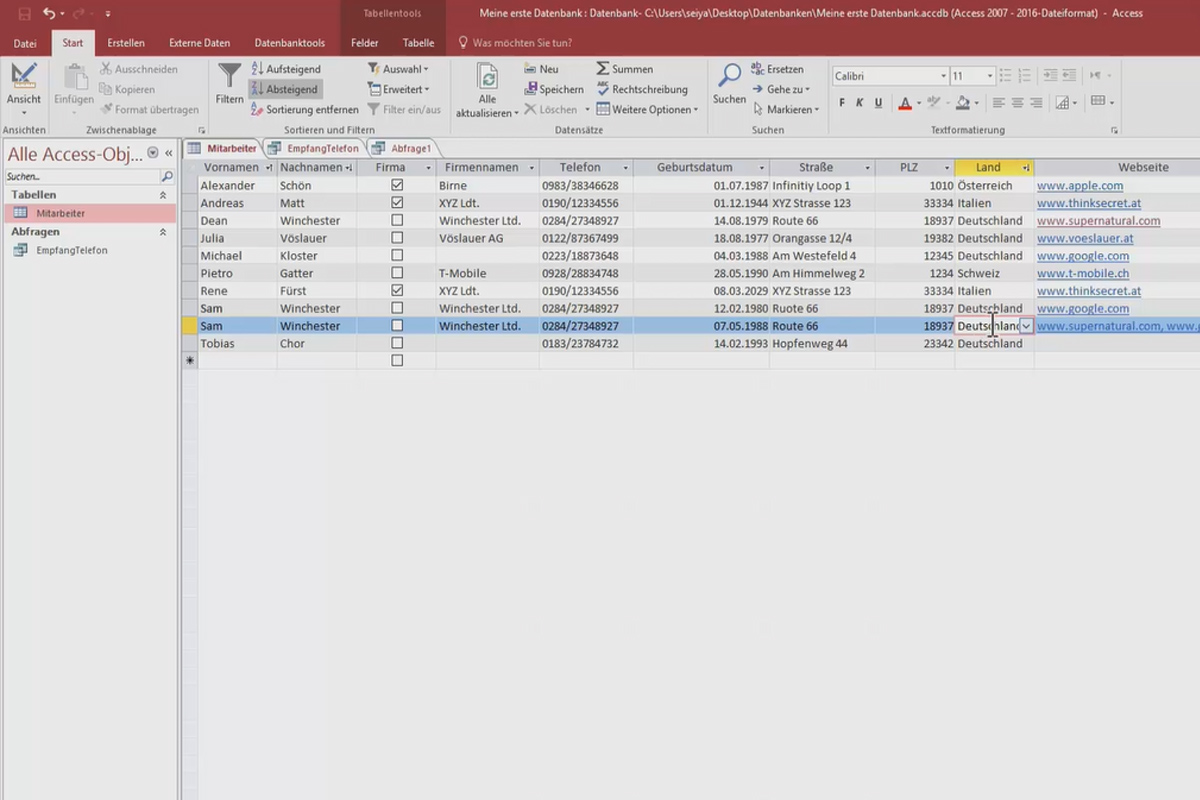Uncheck Firma checkbox for Rene Fürst
Screen dimensions: 1200x800
[x=397, y=291]
